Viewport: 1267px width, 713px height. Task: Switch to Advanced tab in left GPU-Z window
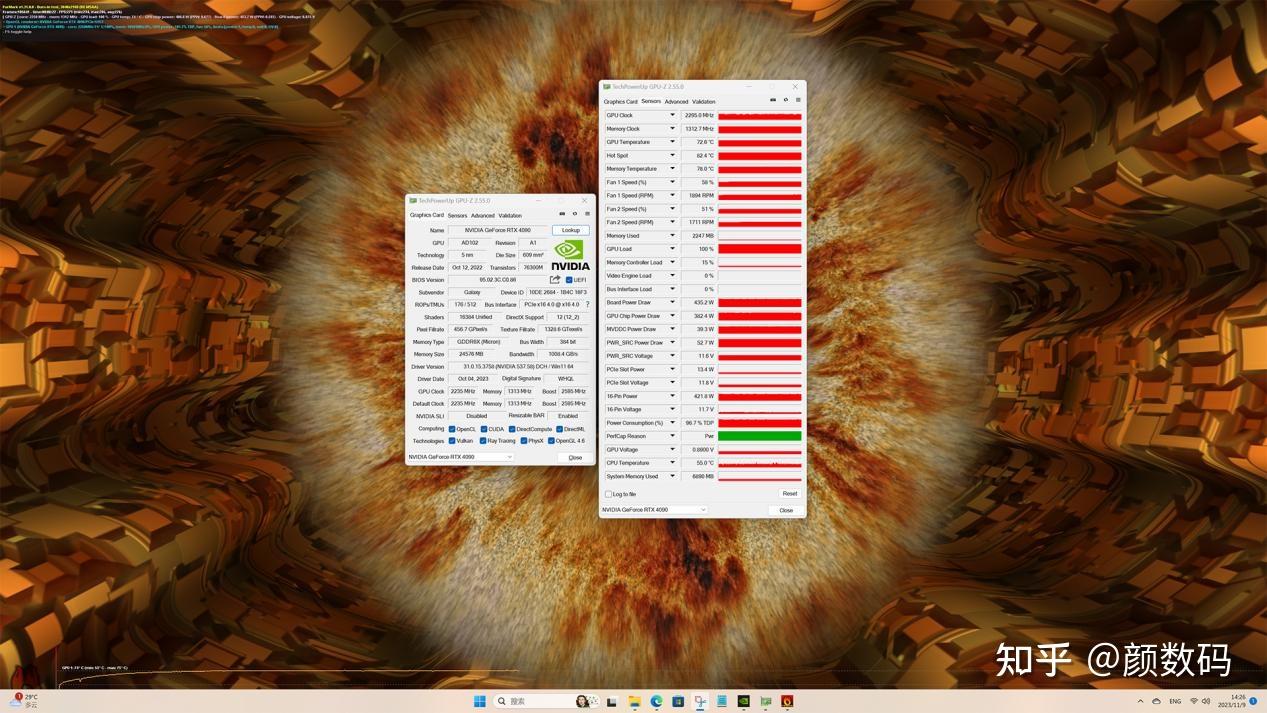pyautogui.click(x=483, y=215)
